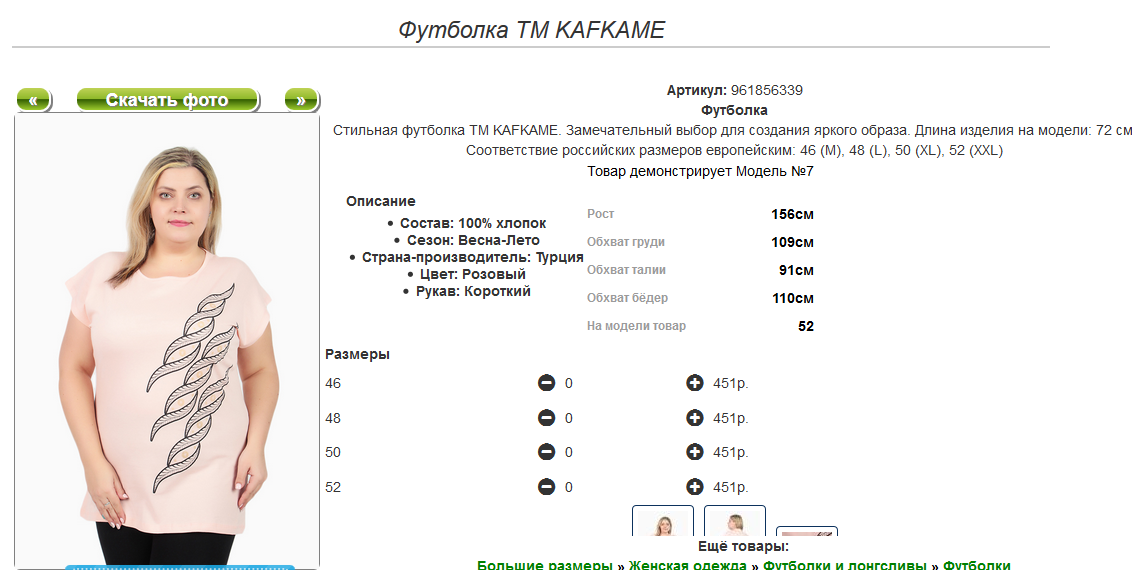Screen dimensions: 1132x570
Task: Increase quantity for size 52
Action: pyautogui.click(x=695, y=487)
